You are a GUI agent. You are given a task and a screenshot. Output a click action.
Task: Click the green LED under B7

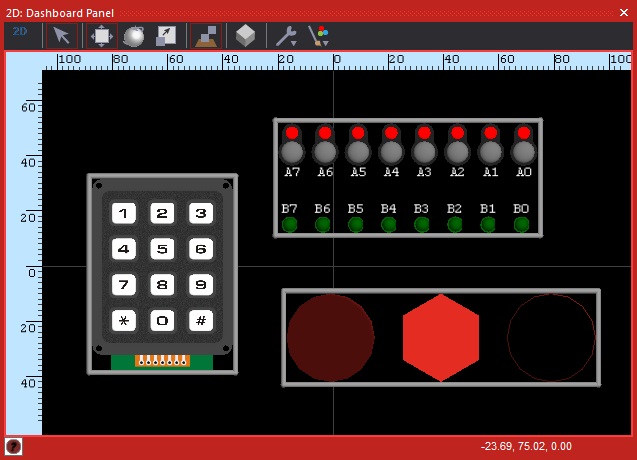pyautogui.click(x=290, y=225)
